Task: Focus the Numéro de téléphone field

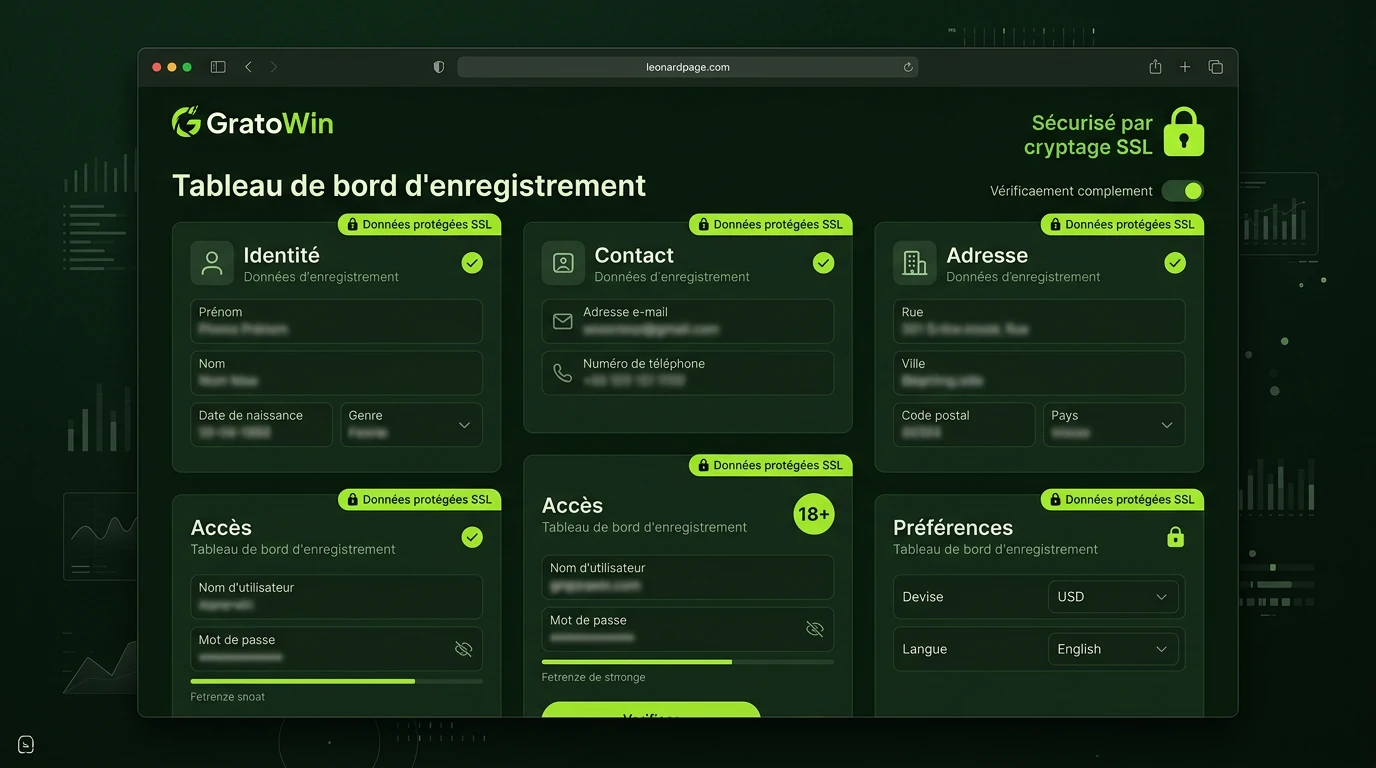Action: (688, 373)
